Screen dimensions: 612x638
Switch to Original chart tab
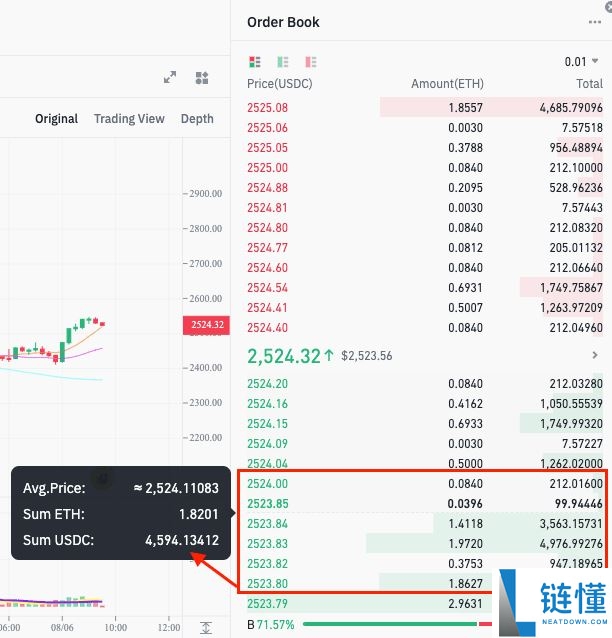click(57, 119)
